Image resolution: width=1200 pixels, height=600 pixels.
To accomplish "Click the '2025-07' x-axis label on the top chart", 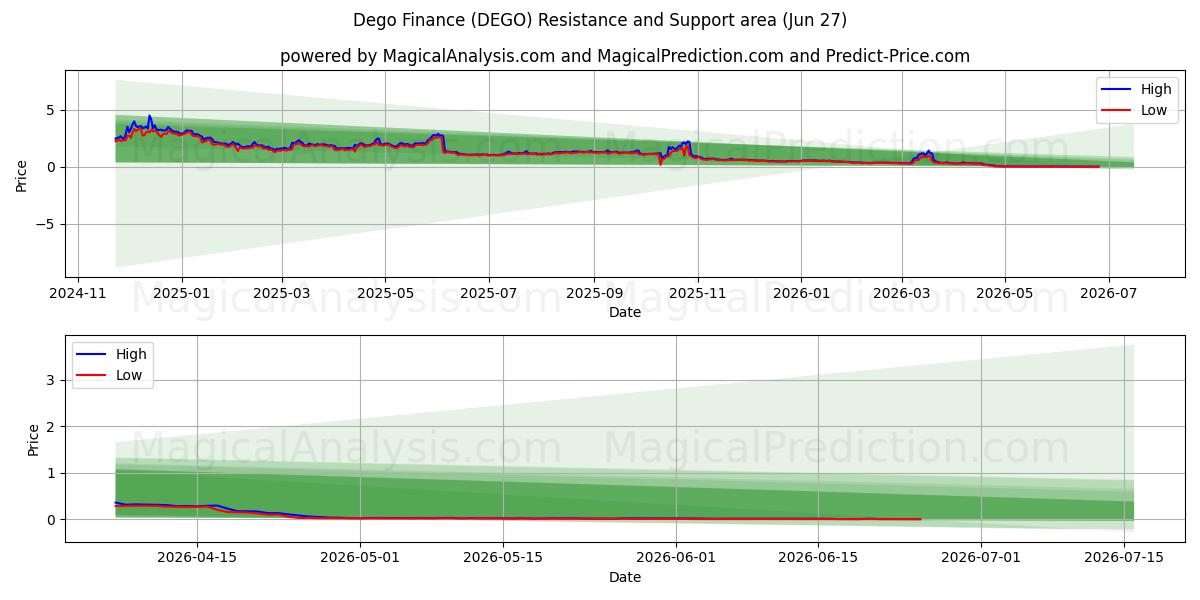I will [488, 294].
